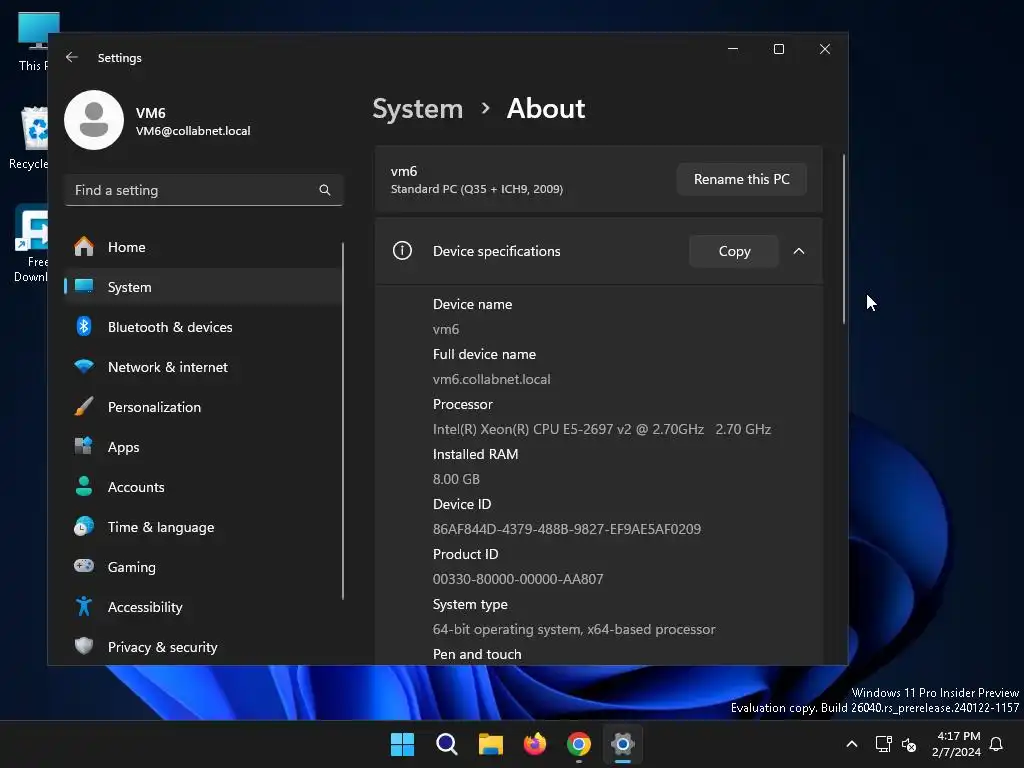Click the Device ID value 86AF844D-4379-488B-9827-EF9AE5AF0209
The width and height of the screenshot is (1024, 768).
point(567,529)
